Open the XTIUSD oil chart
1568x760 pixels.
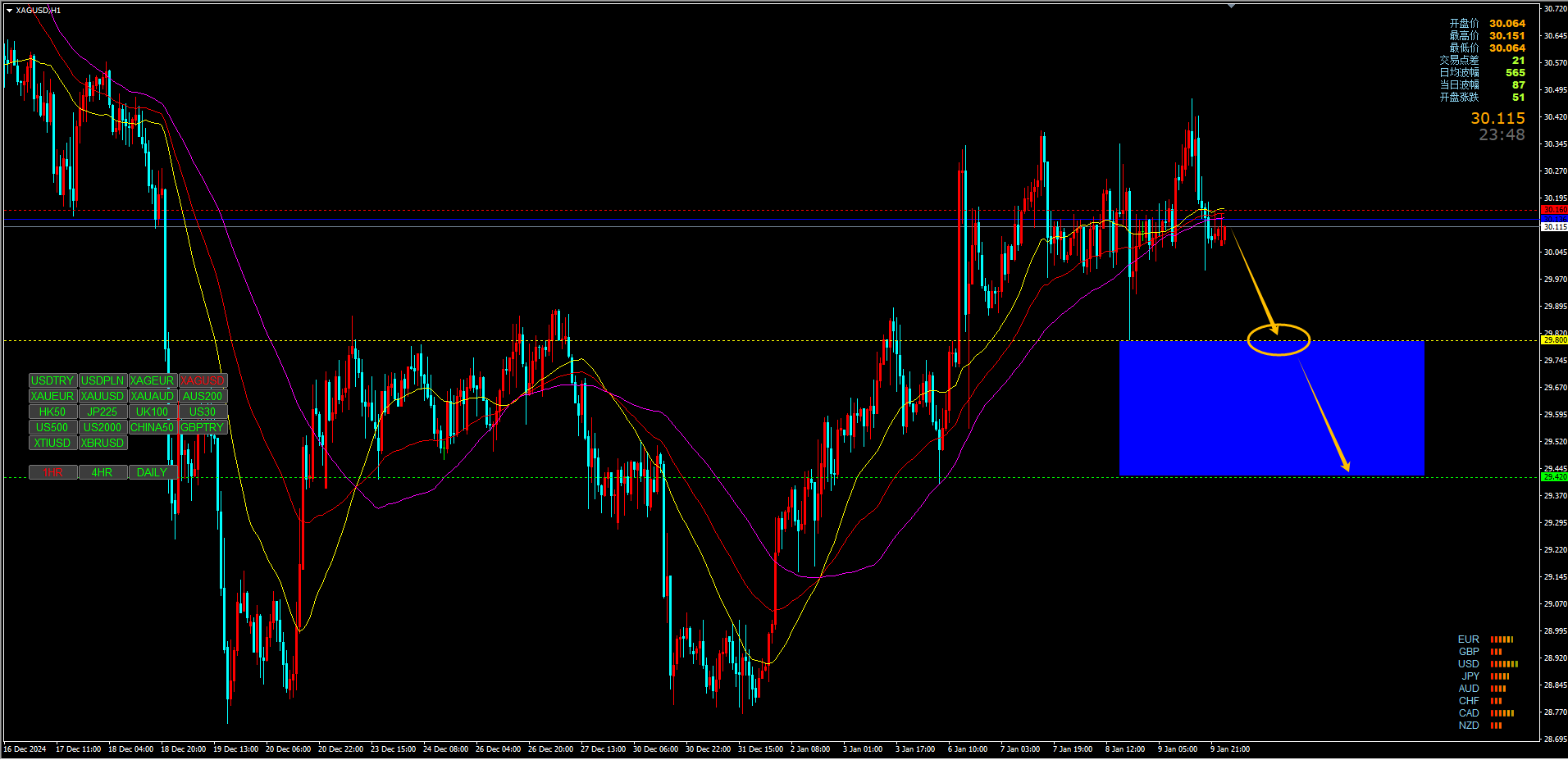coord(52,443)
